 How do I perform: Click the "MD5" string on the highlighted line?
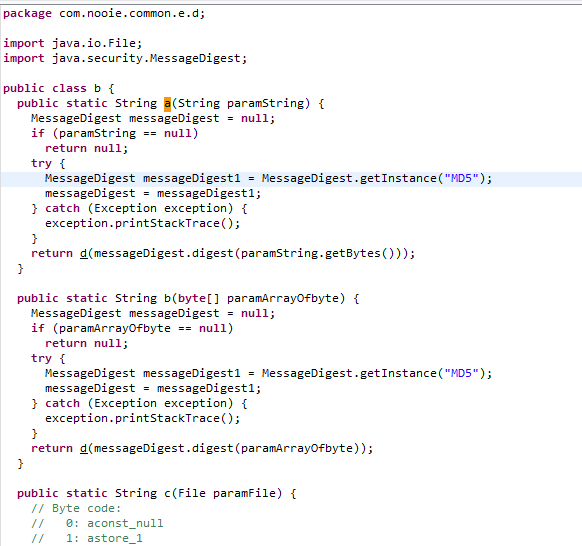click(461, 179)
